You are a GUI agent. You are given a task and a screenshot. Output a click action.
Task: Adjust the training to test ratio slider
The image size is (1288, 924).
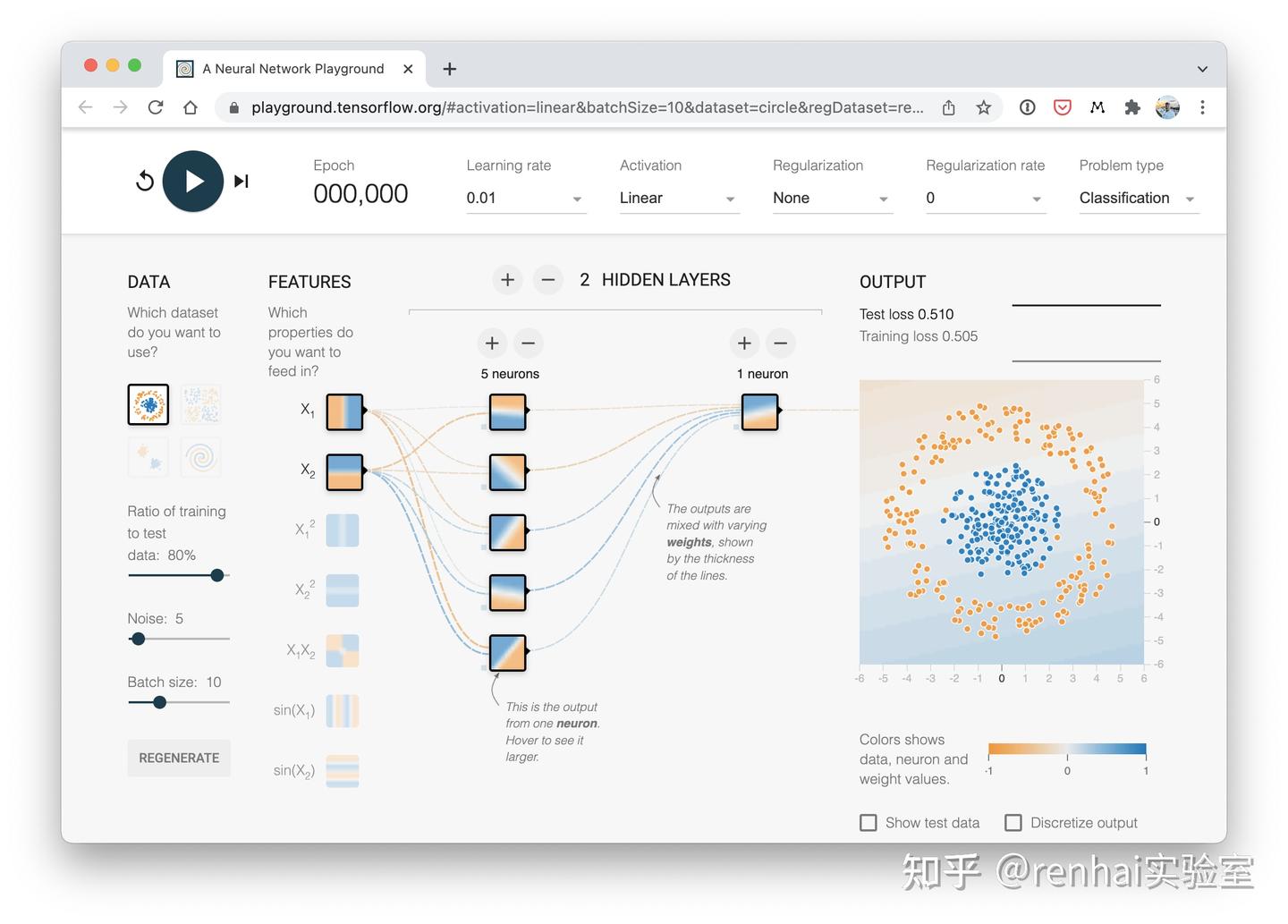[179, 575]
